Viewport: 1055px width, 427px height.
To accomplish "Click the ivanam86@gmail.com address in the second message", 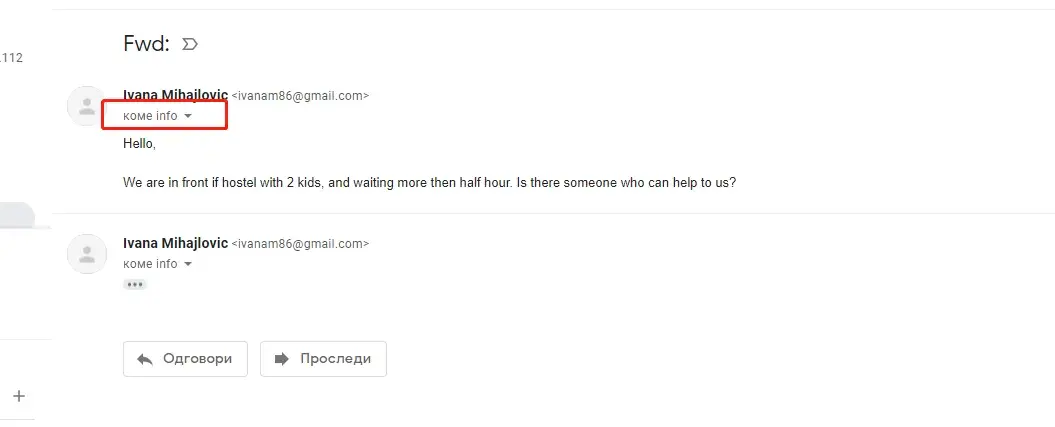I will pyautogui.click(x=300, y=244).
